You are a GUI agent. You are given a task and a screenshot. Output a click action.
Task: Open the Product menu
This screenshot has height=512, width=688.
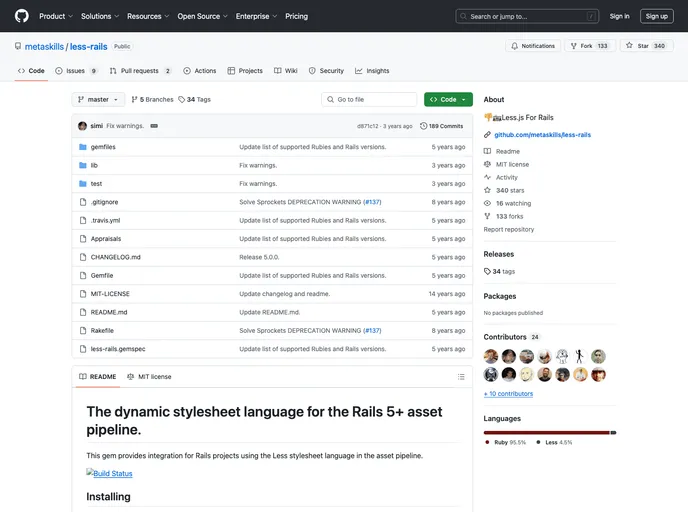click(56, 16)
